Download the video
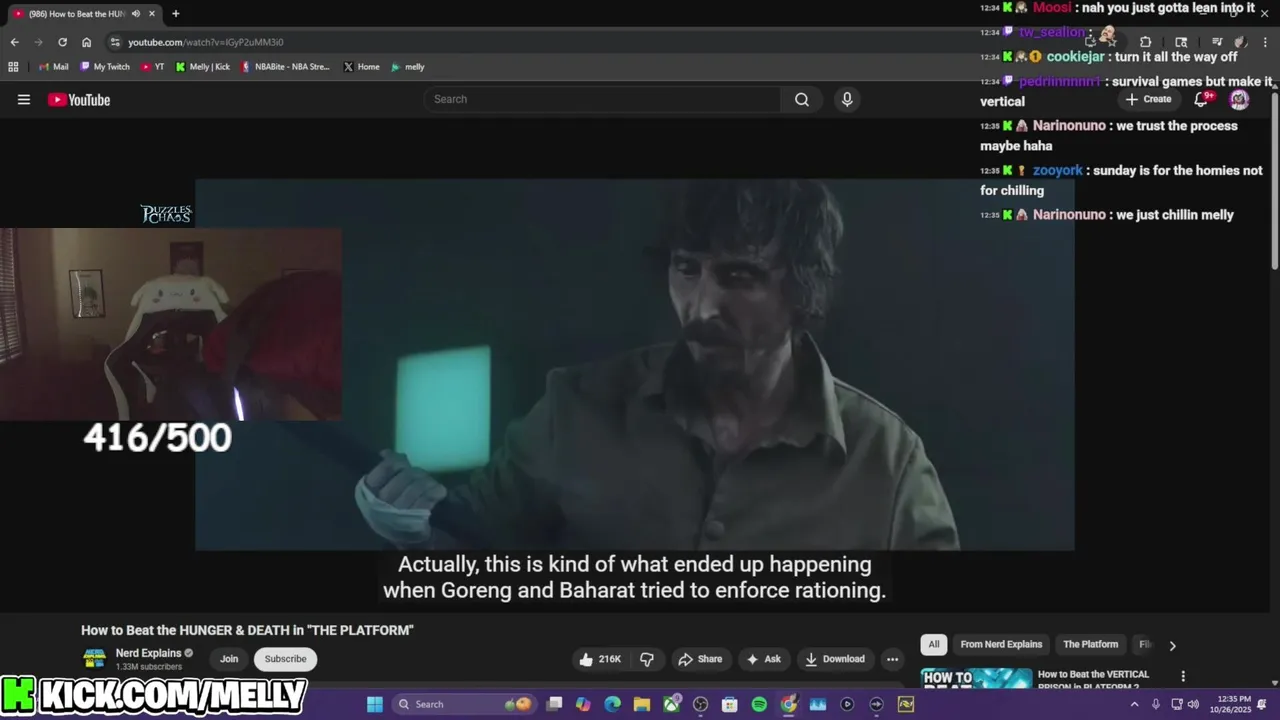Viewport: 1280px width, 720px height. point(835,659)
